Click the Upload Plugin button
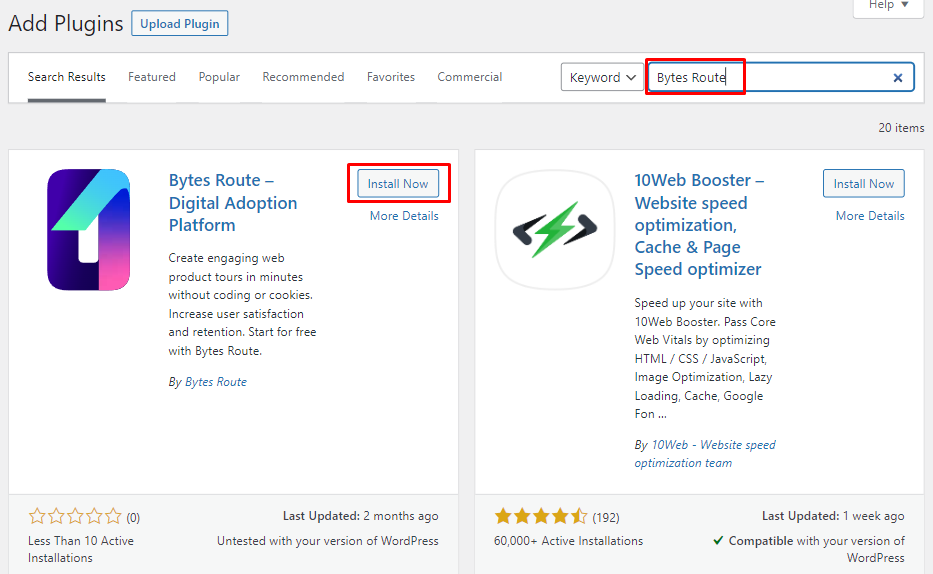The image size is (933, 574). click(180, 24)
